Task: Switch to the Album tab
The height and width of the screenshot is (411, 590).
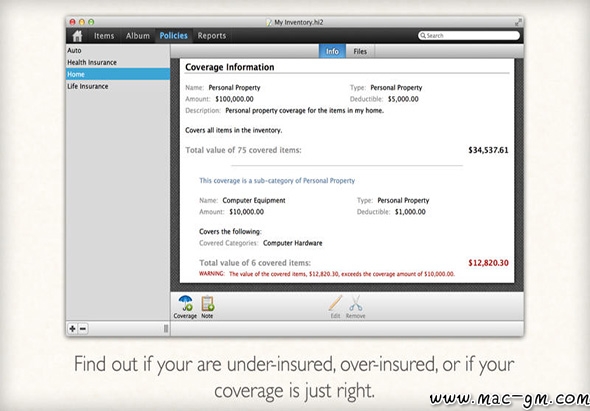Action: click(138, 36)
